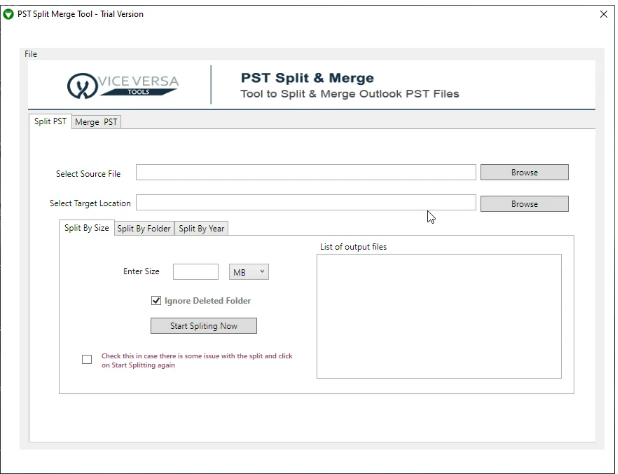
Task: Click the Vice Versa Tools logo
Action: [121, 86]
